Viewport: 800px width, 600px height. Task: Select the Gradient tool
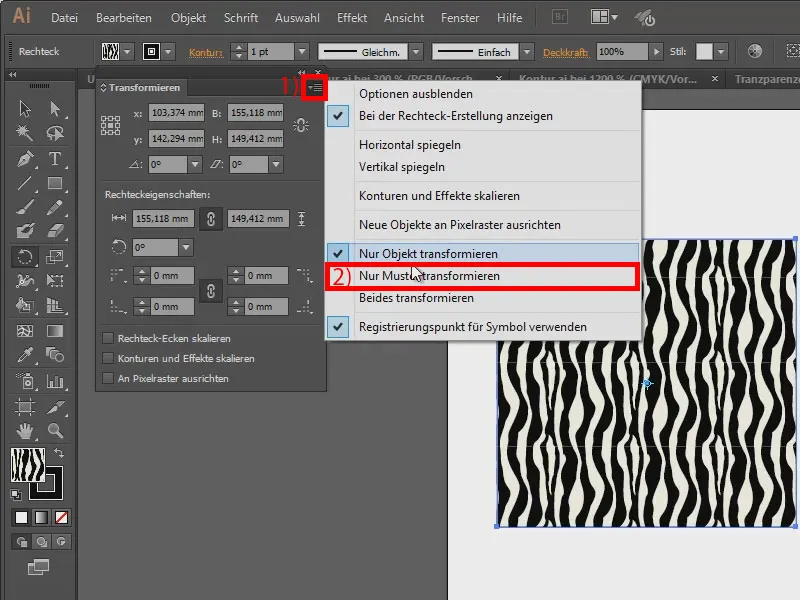(55, 331)
